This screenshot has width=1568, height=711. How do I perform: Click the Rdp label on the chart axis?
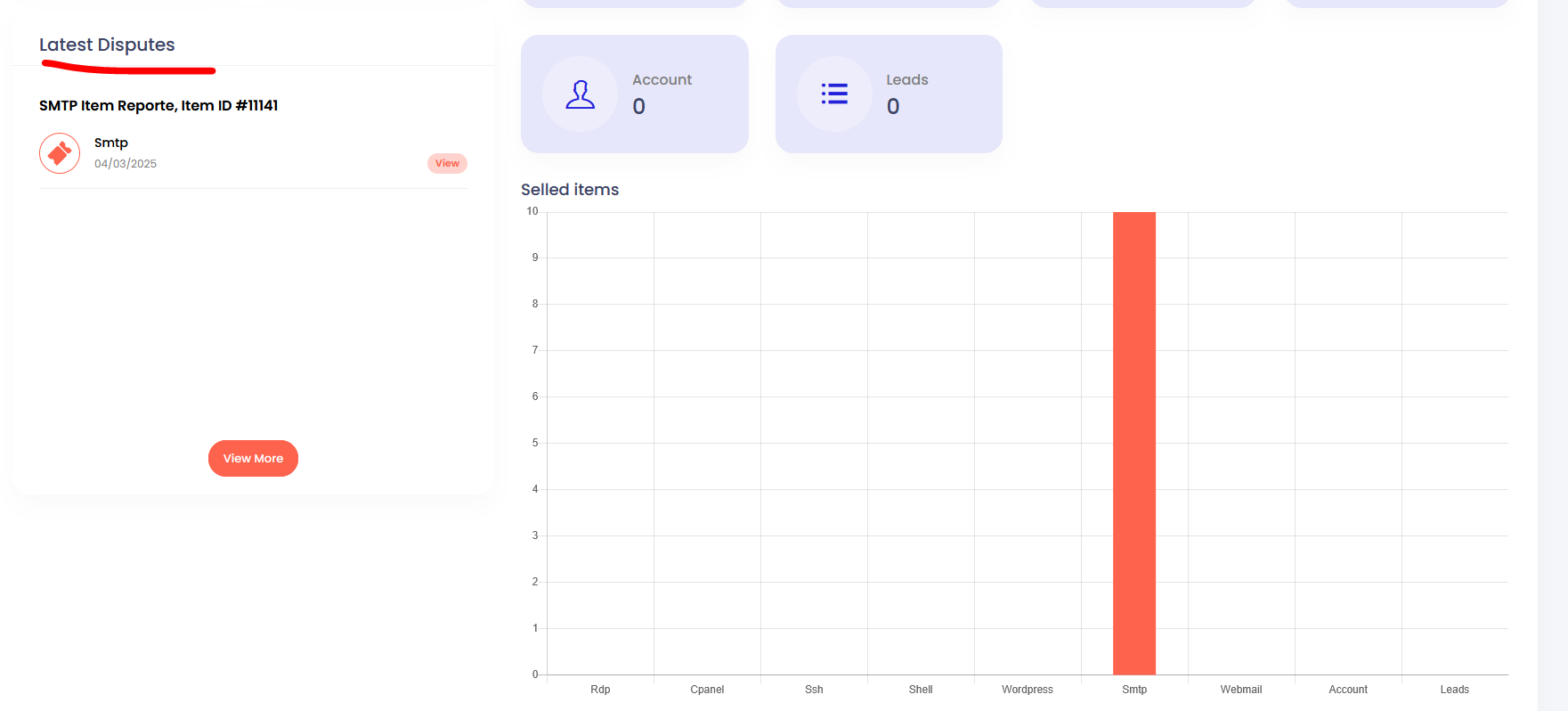click(600, 690)
